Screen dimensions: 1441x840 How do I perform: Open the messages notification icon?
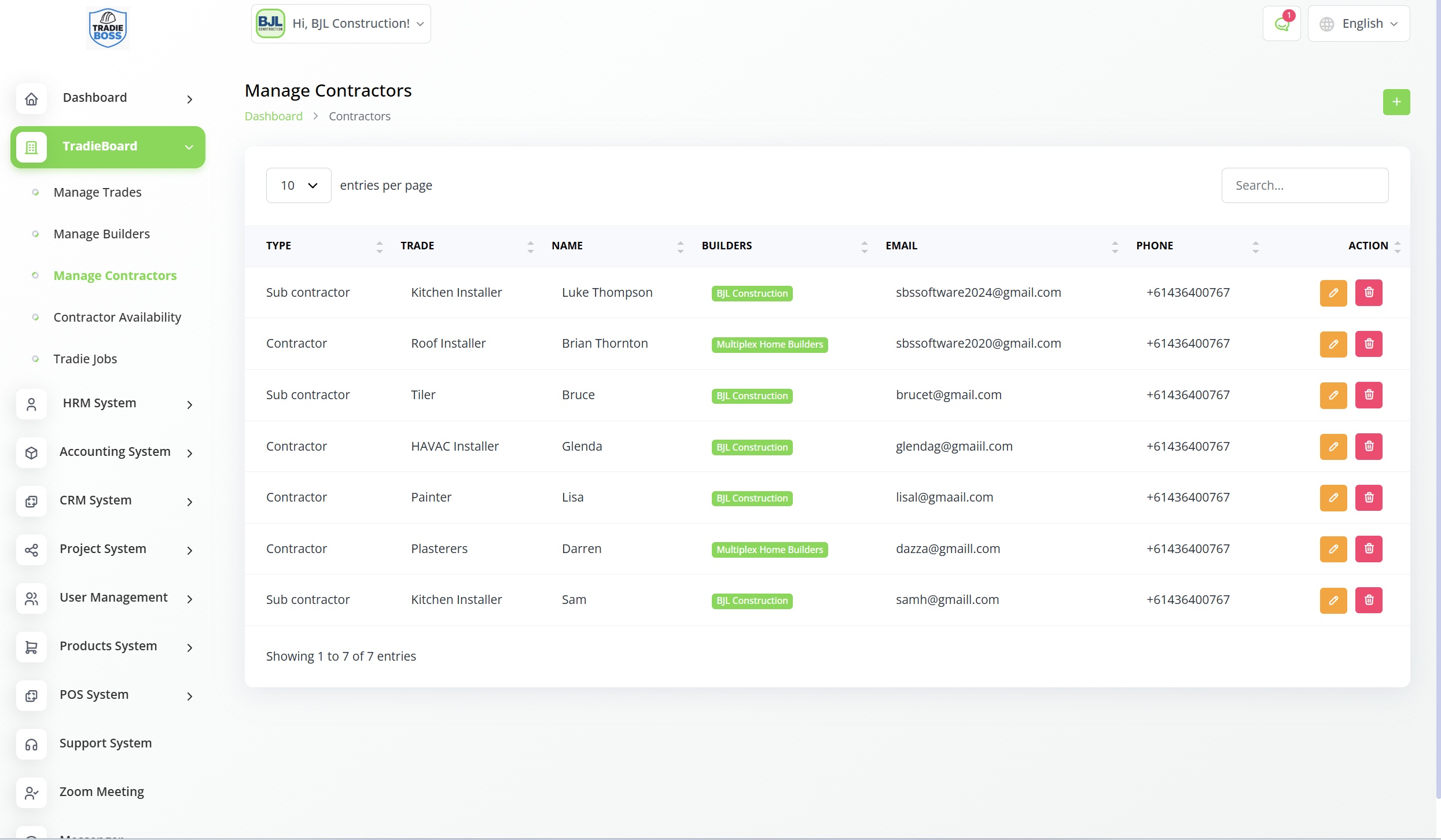(1281, 24)
